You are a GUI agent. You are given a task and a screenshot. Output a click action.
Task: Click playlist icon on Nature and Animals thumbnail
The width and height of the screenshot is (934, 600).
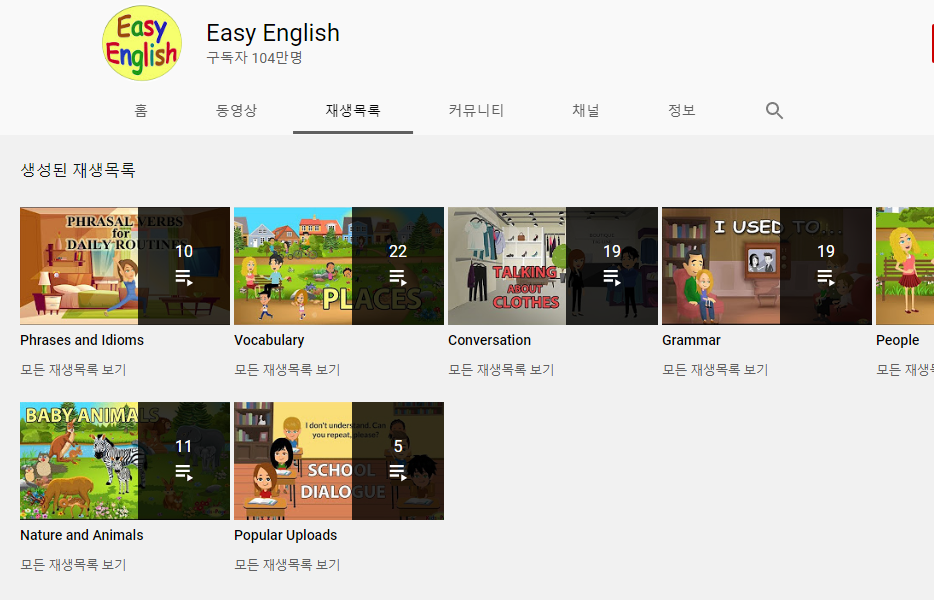click(183, 472)
